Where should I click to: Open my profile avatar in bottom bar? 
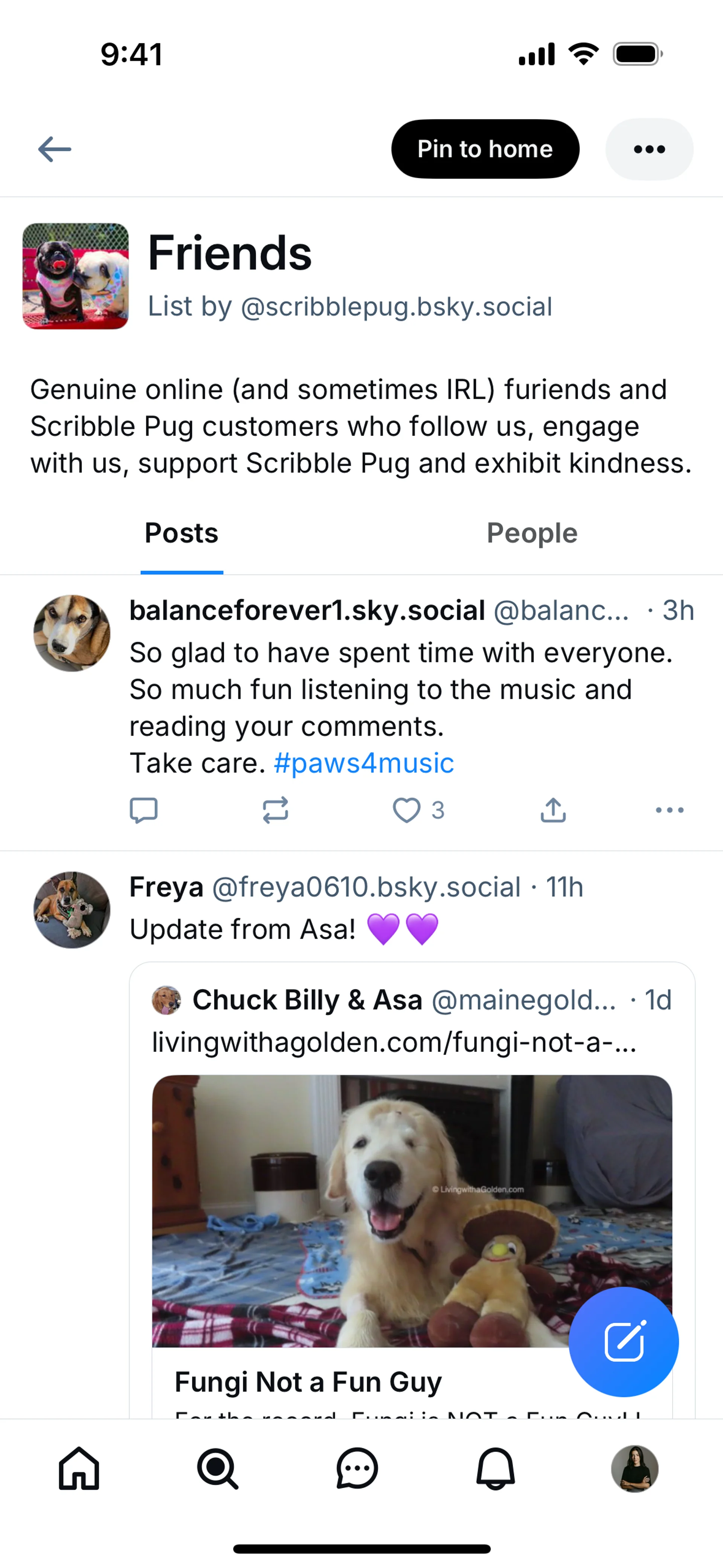pos(634,1468)
